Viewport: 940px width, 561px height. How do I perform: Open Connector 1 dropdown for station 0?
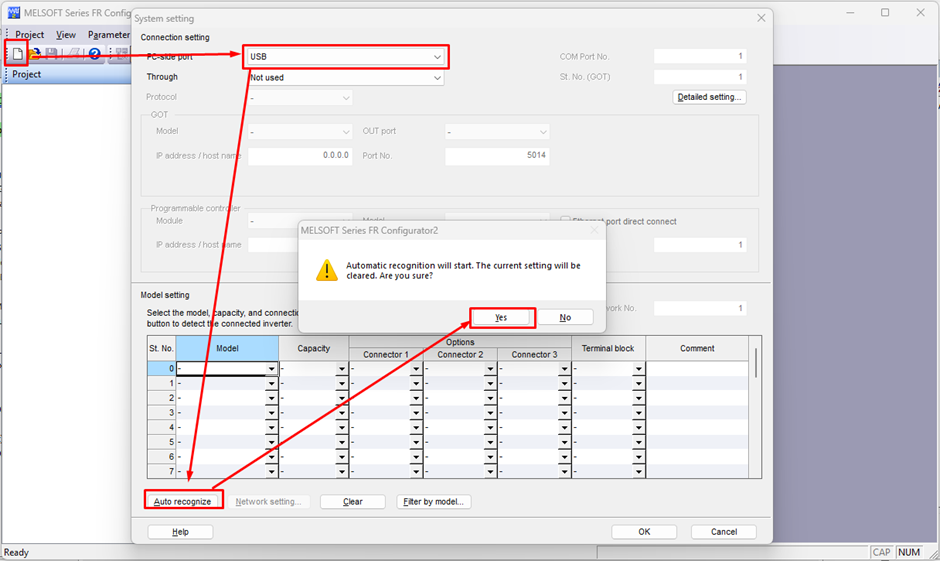(416, 369)
